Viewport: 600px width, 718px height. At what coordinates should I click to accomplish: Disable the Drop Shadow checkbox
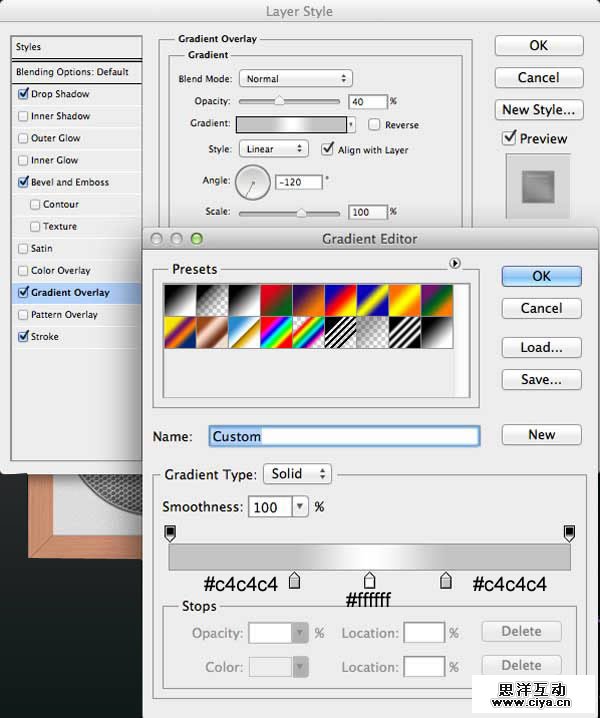23,94
